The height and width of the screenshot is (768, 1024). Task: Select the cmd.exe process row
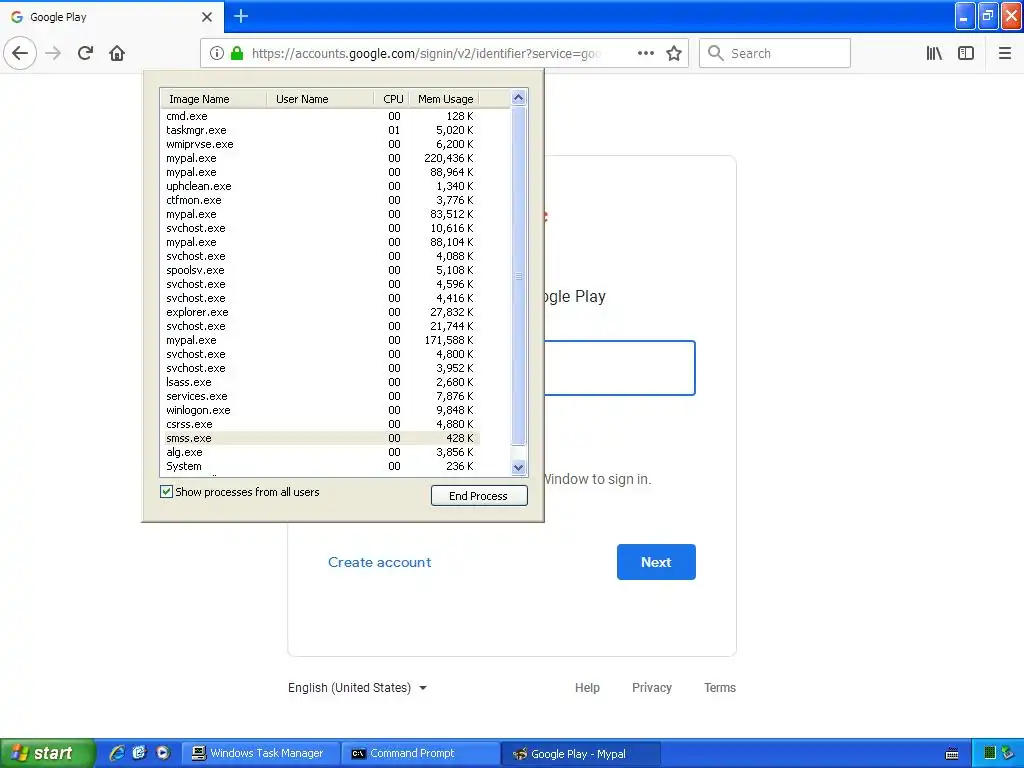320,116
